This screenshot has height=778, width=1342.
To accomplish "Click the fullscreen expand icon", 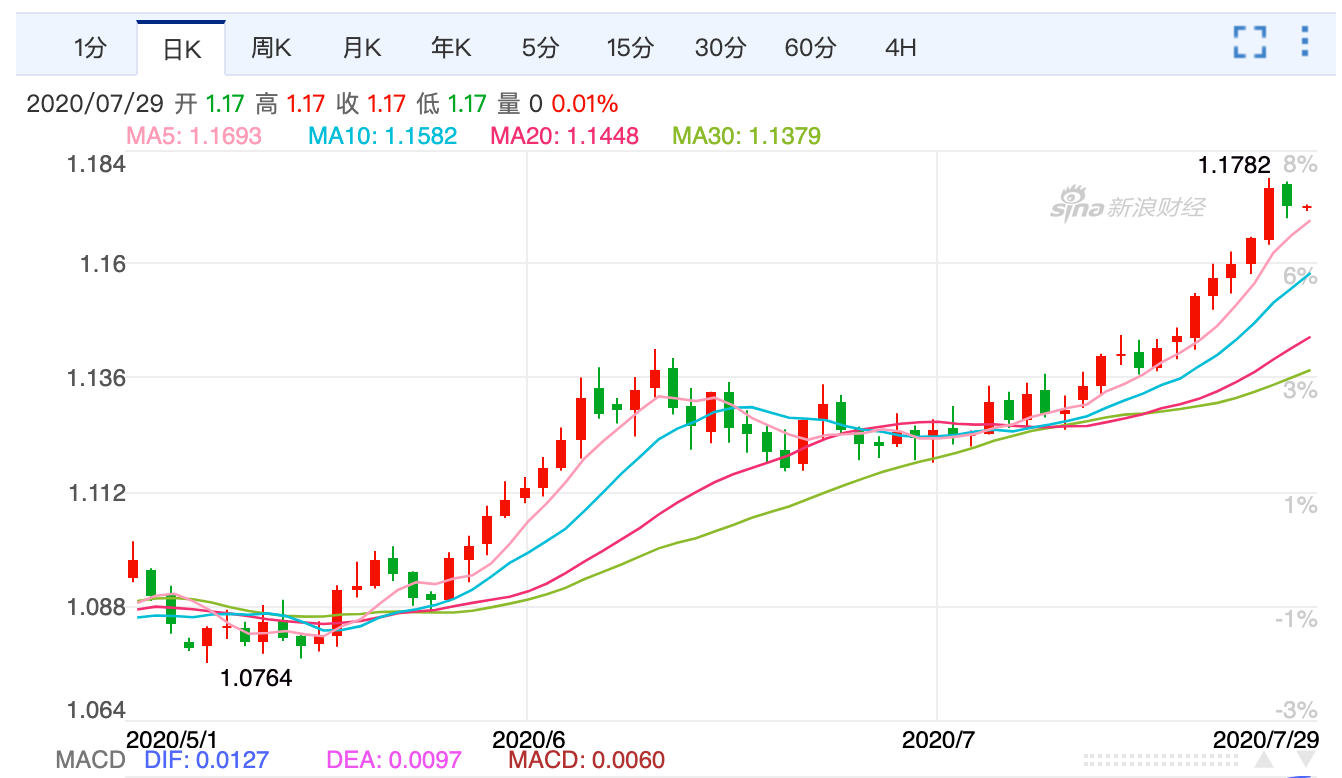I will tap(1250, 41).
